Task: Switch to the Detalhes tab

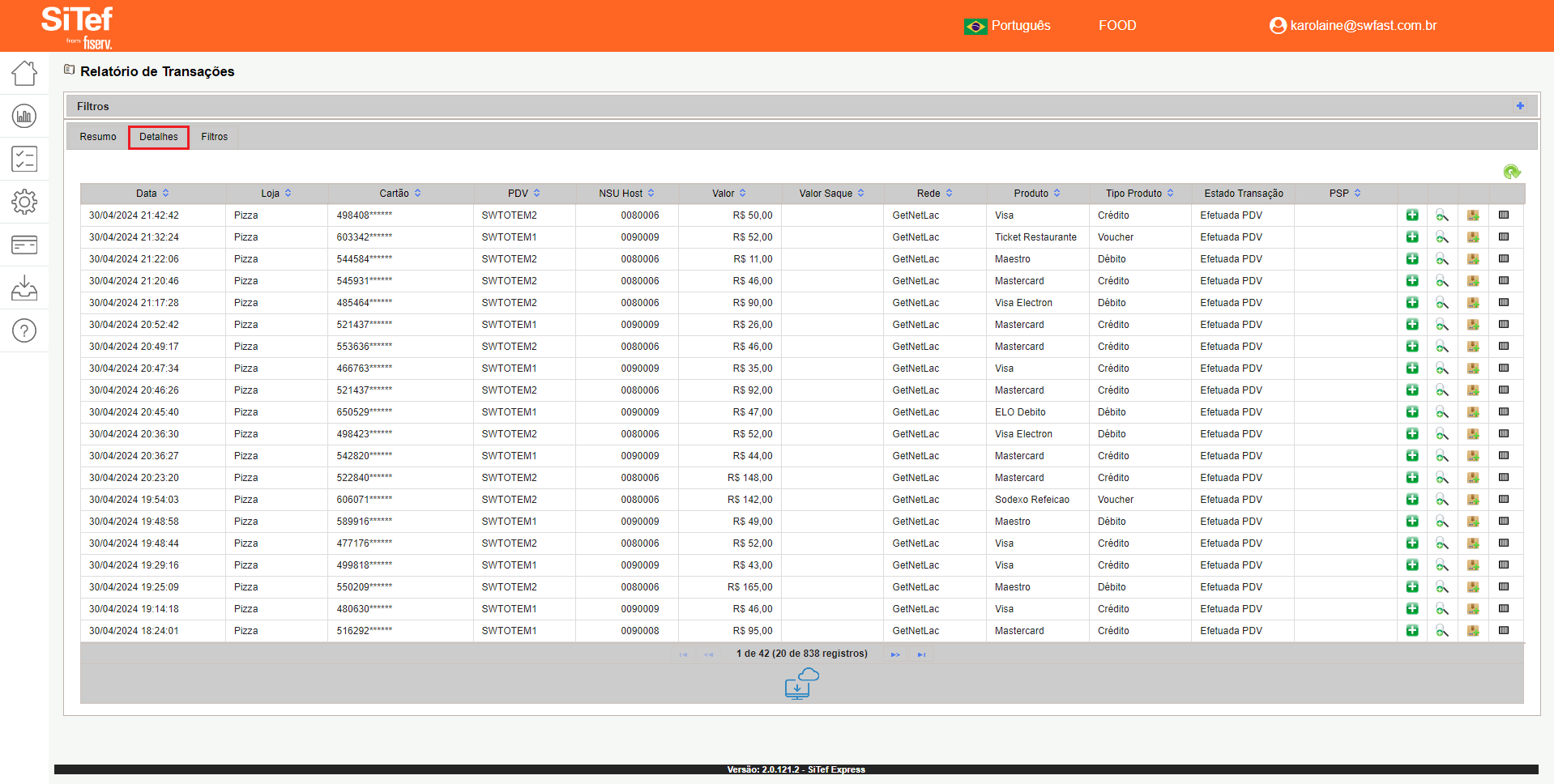Action: pyautogui.click(x=159, y=137)
